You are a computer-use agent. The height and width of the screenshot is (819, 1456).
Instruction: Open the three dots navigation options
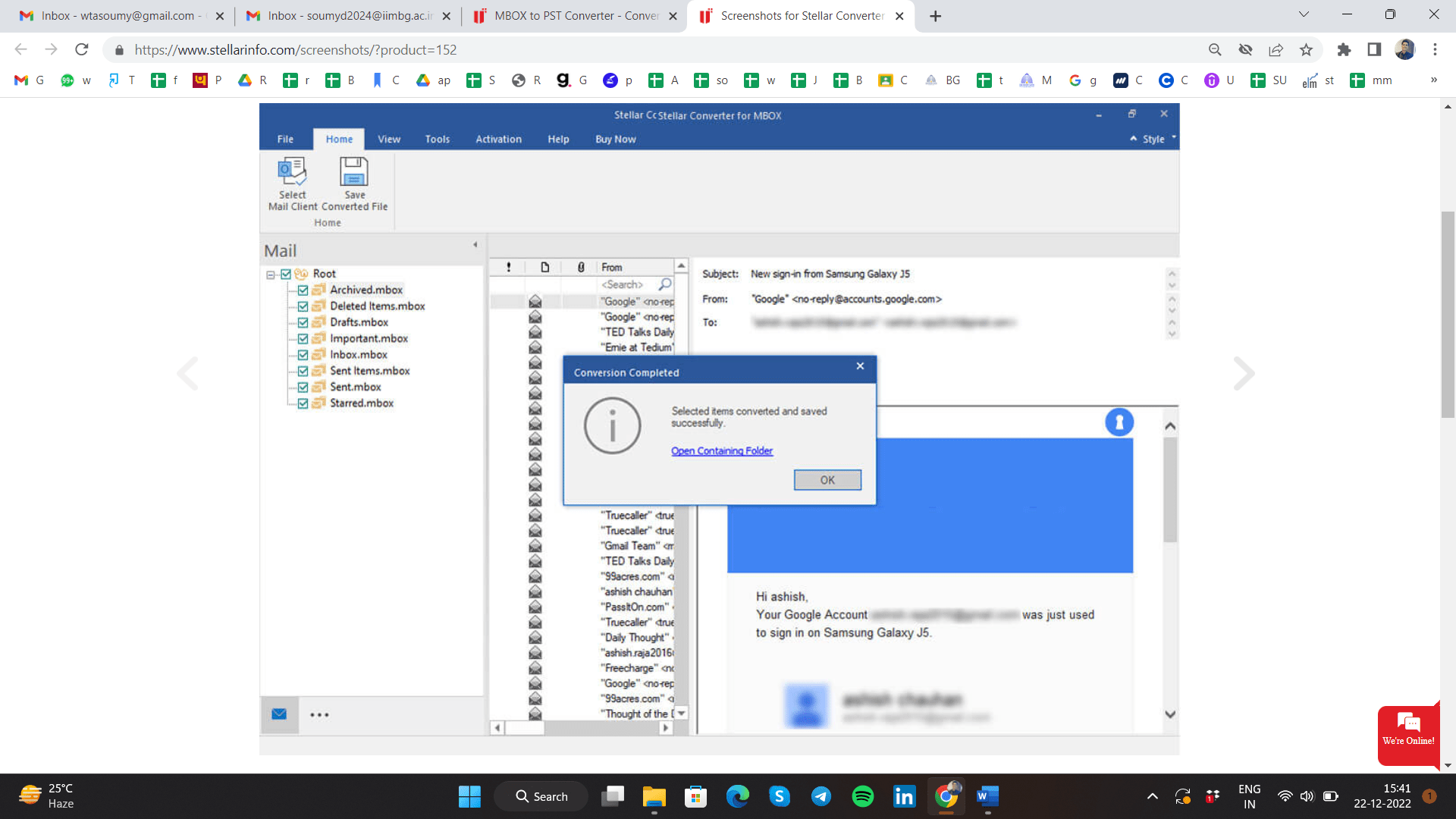click(x=319, y=714)
